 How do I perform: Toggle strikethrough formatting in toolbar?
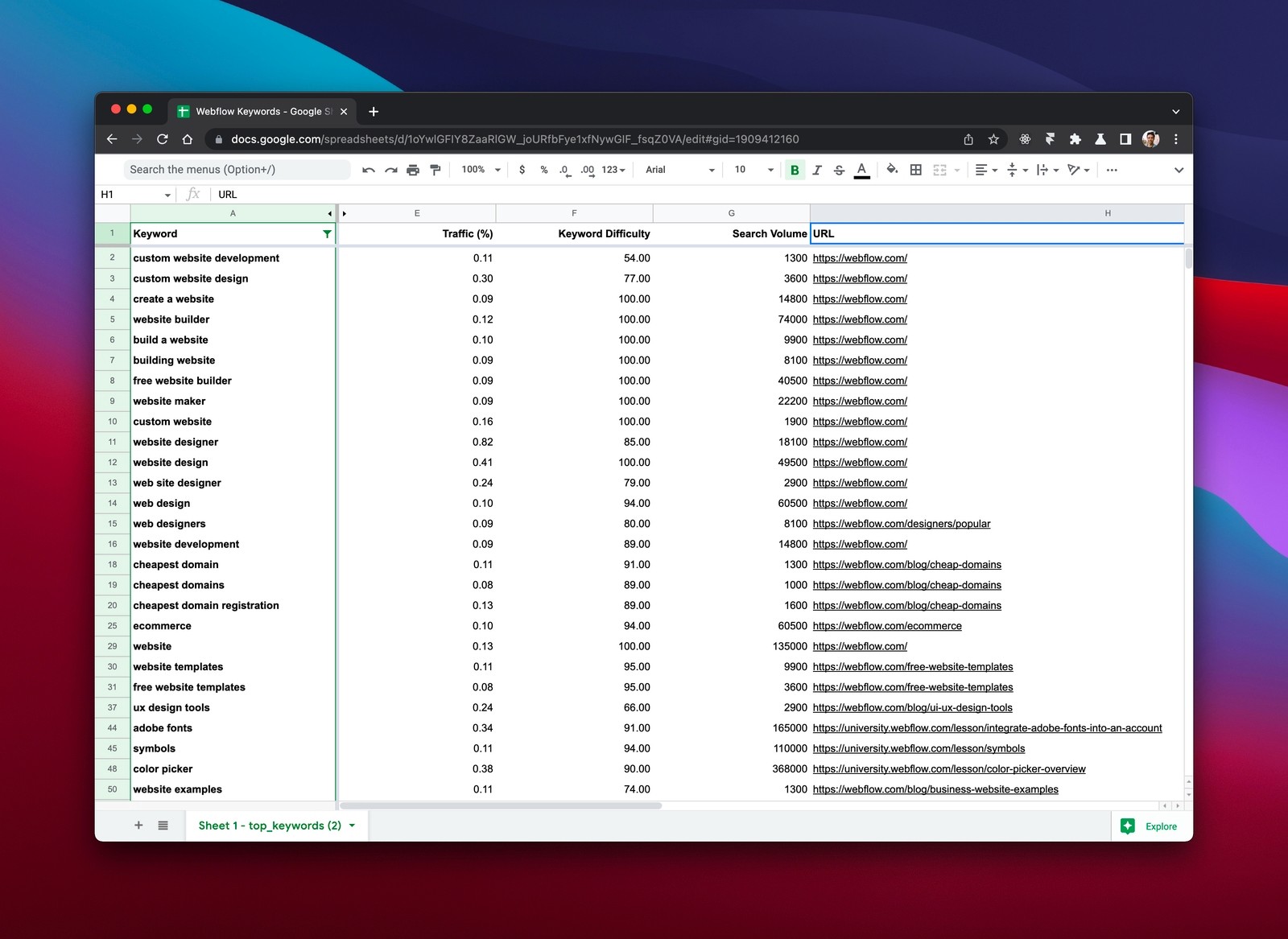coord(840,170)
